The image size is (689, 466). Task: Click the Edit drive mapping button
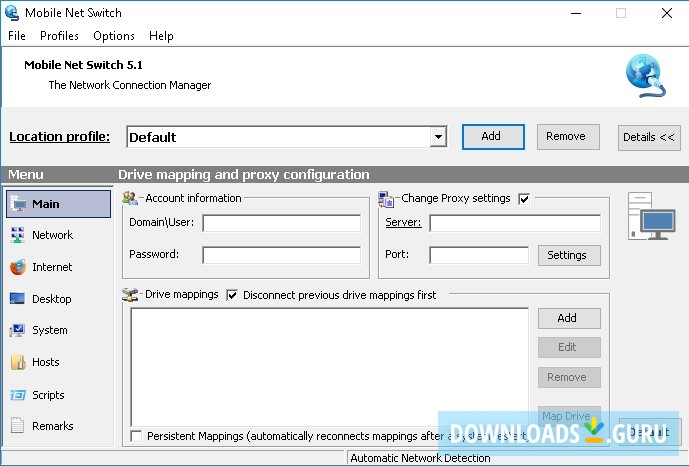click(569, 347)
